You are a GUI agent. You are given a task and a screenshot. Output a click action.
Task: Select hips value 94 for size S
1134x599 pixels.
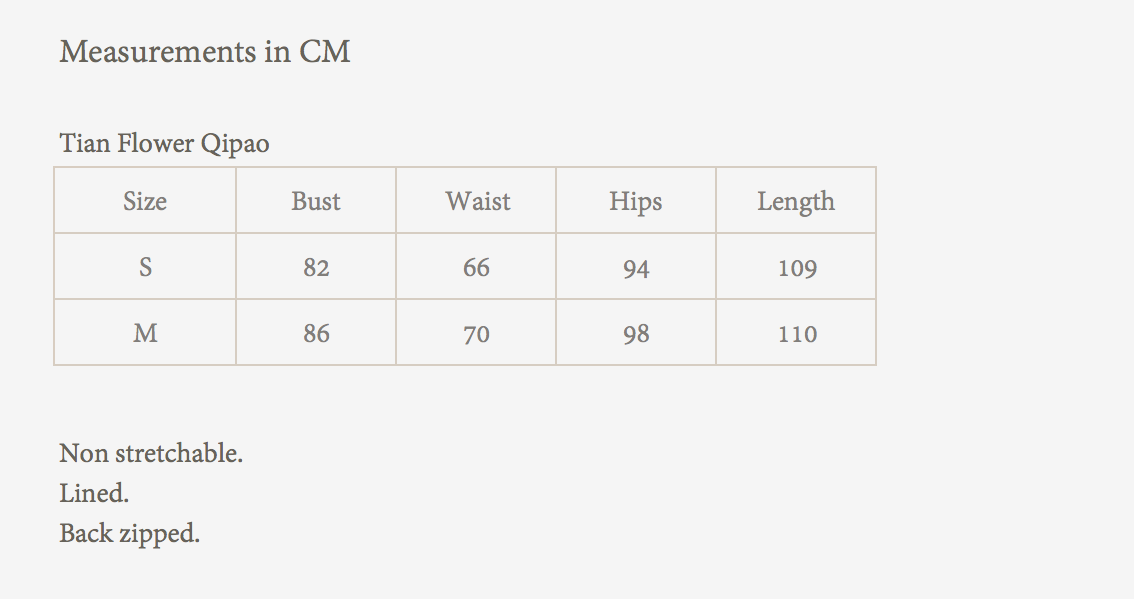point(636,268)
